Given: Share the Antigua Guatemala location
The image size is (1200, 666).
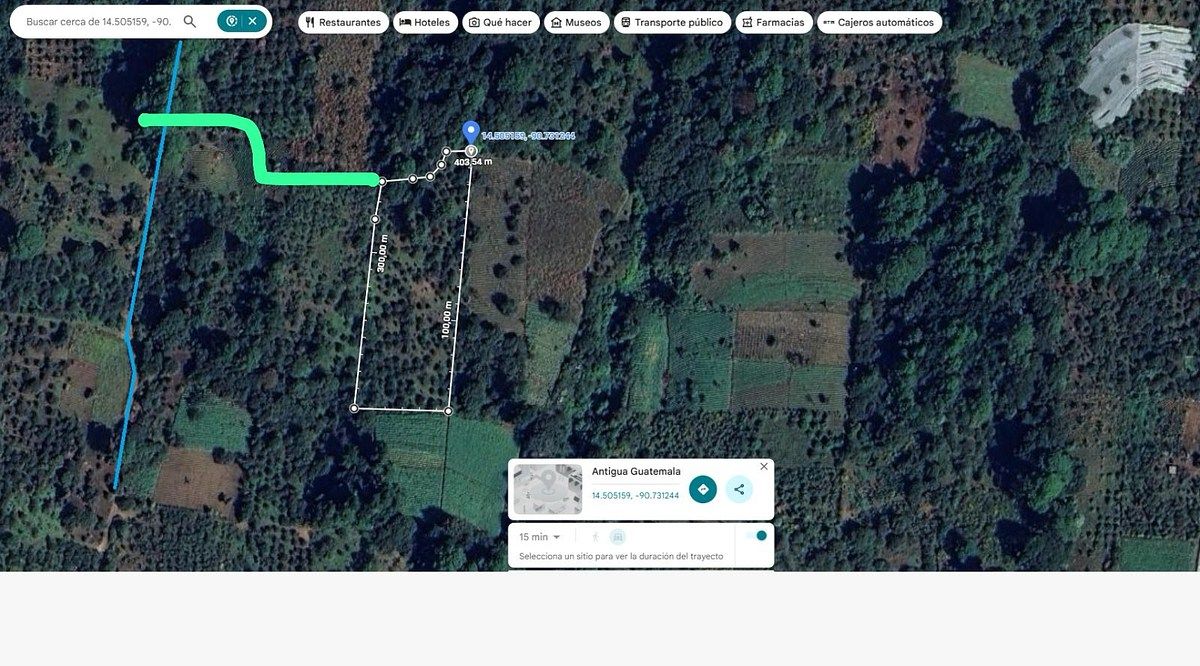Looking at the screenshot, I should click(x=739, y=489).
